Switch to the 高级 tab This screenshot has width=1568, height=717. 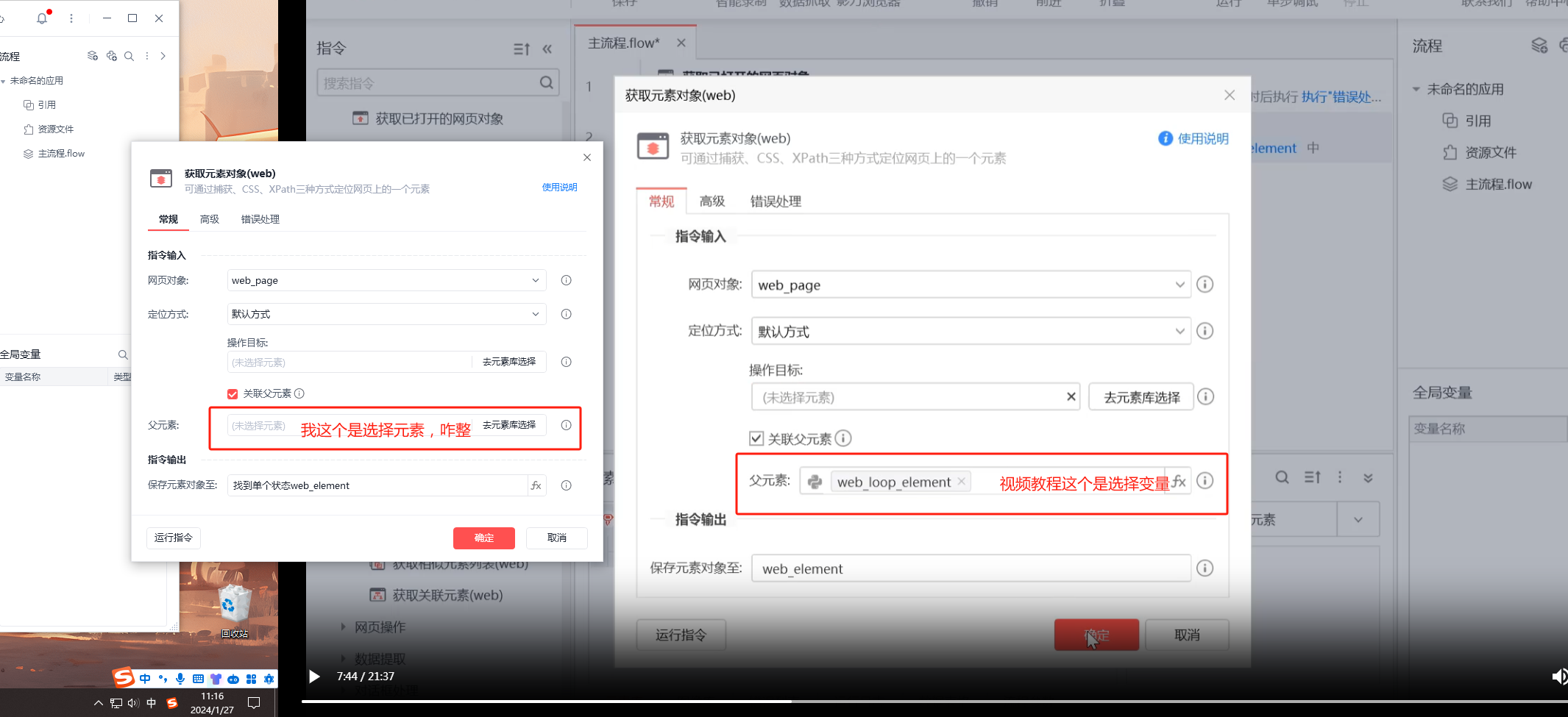pos(210,219)
